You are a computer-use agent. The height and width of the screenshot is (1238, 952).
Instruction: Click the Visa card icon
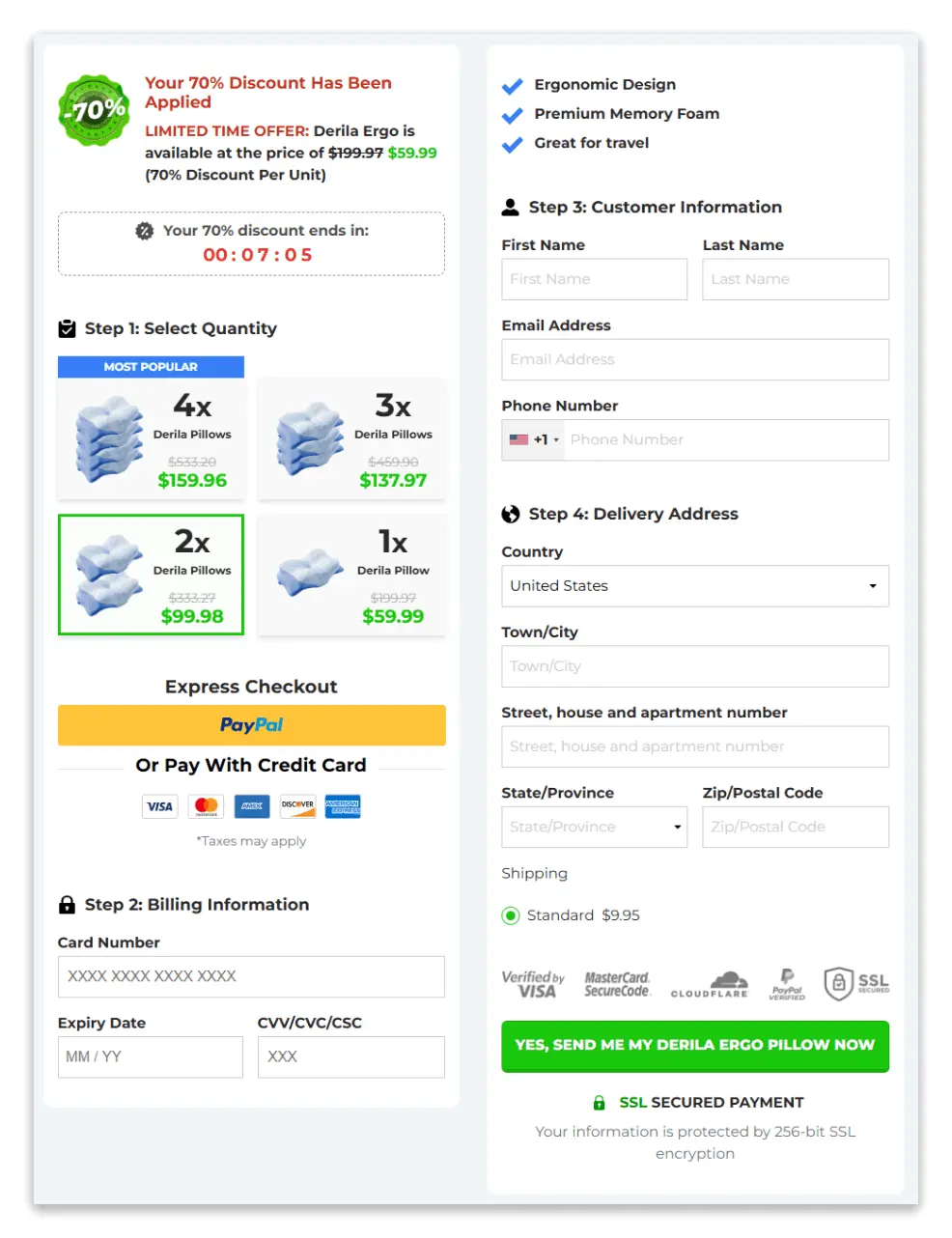[159, 806]
